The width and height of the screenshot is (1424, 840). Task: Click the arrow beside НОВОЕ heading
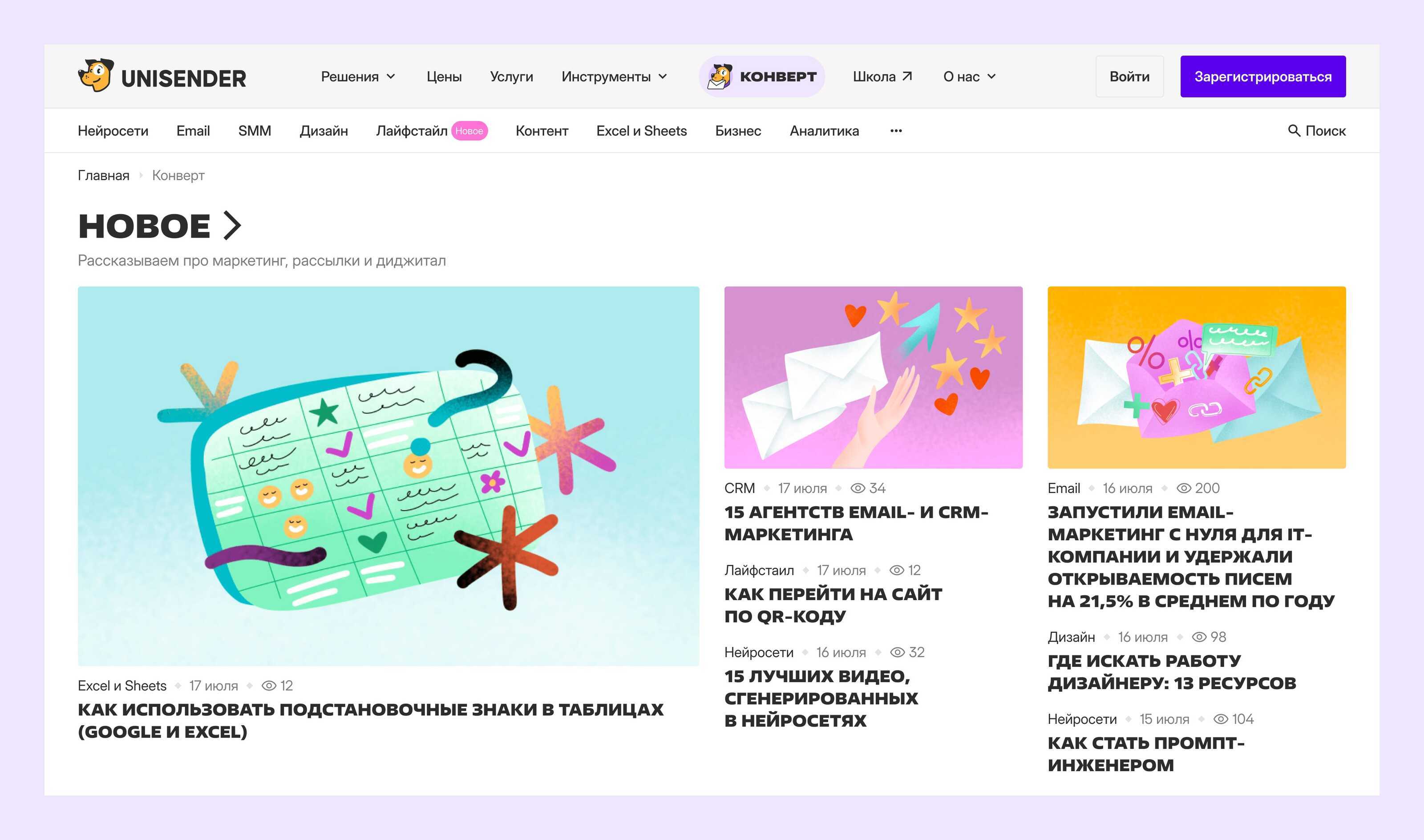pos(232,225)
